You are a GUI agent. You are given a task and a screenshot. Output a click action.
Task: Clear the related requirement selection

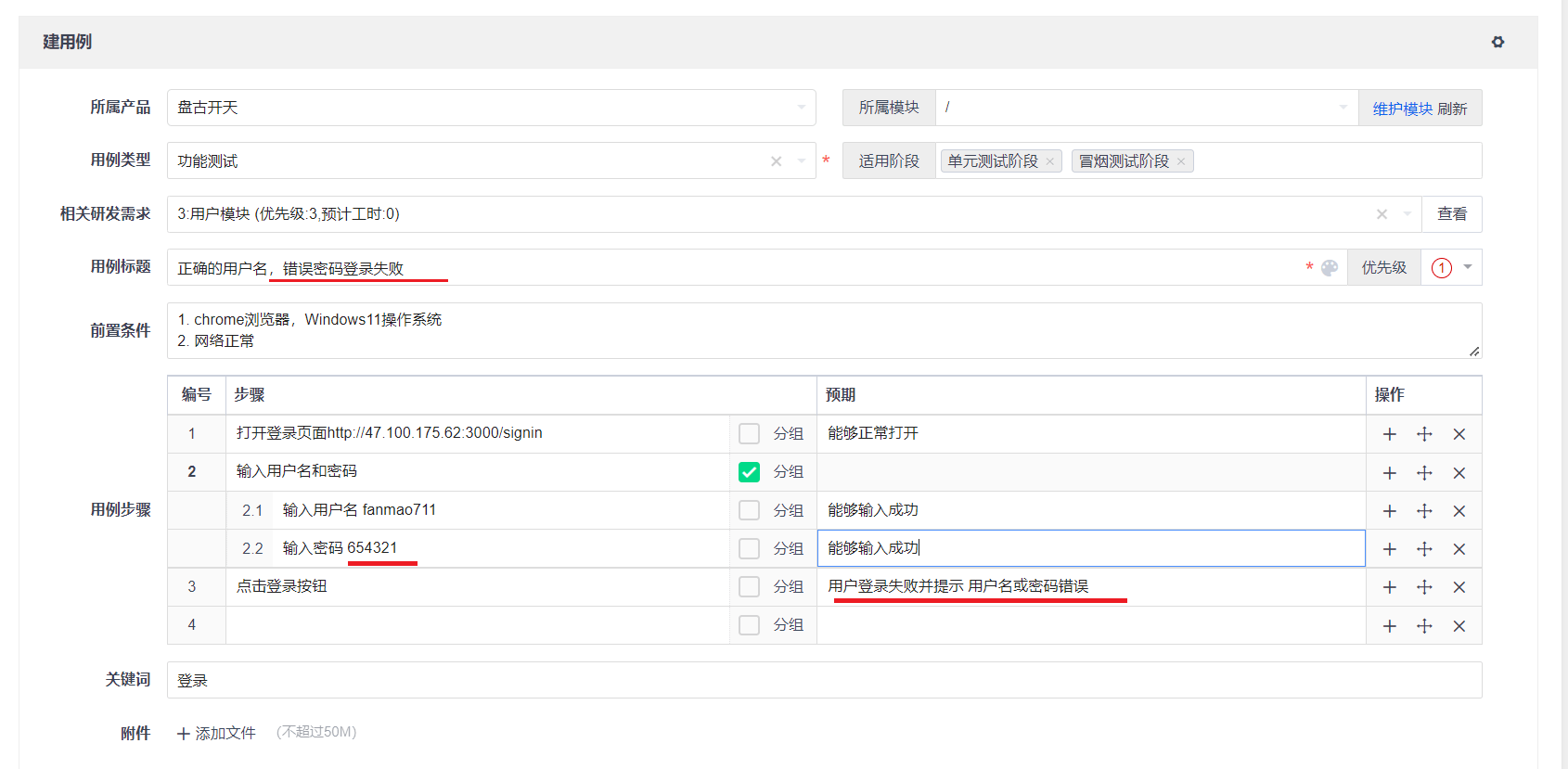click(x=1382, y=214)
